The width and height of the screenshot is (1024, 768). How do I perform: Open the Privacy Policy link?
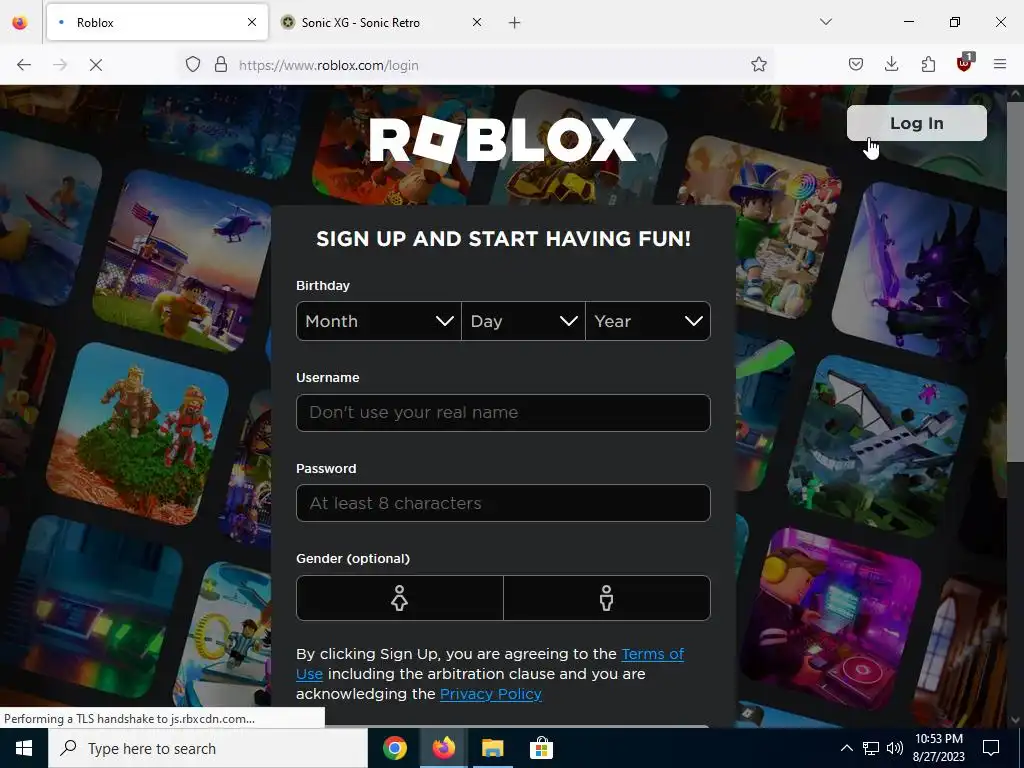pyautogui.click(x=490, y=694)
